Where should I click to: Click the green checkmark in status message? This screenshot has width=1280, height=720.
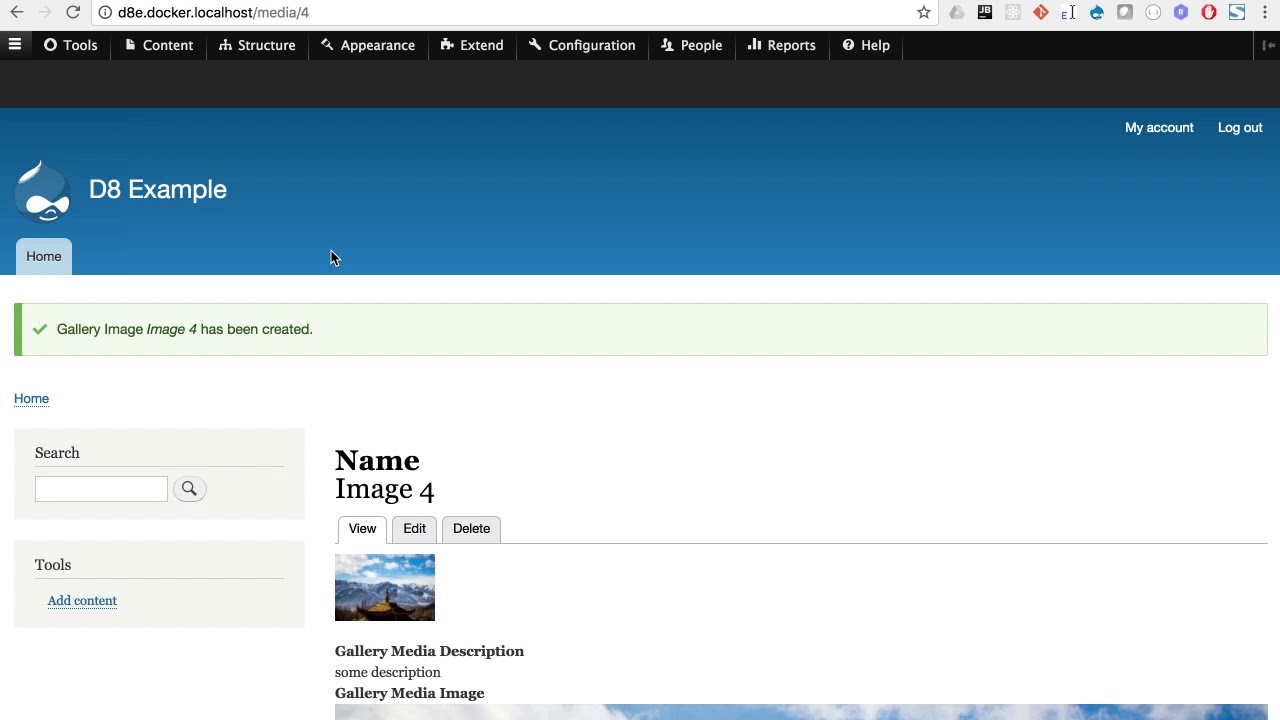[x=40, y=329]
